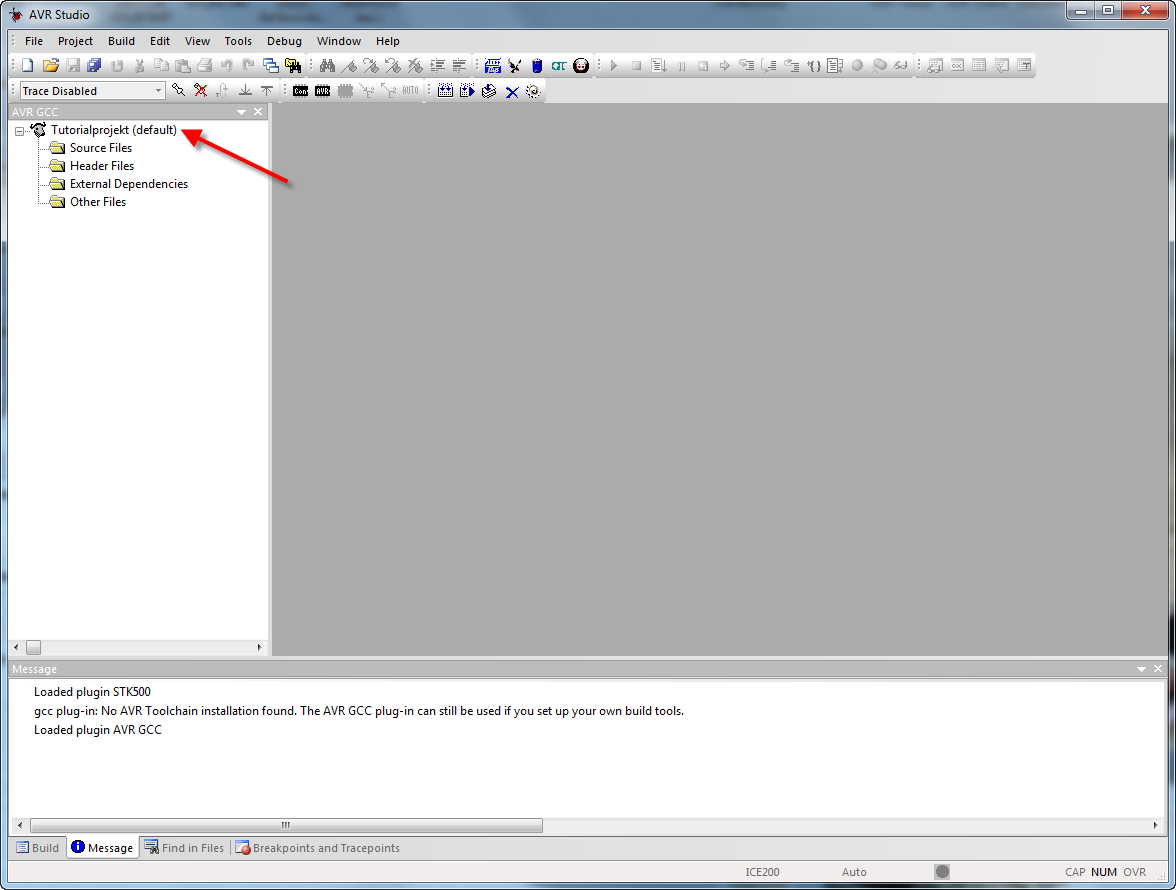Select the Source Files folder
This screenshot has height=890, width=1176.
point(100,148)
